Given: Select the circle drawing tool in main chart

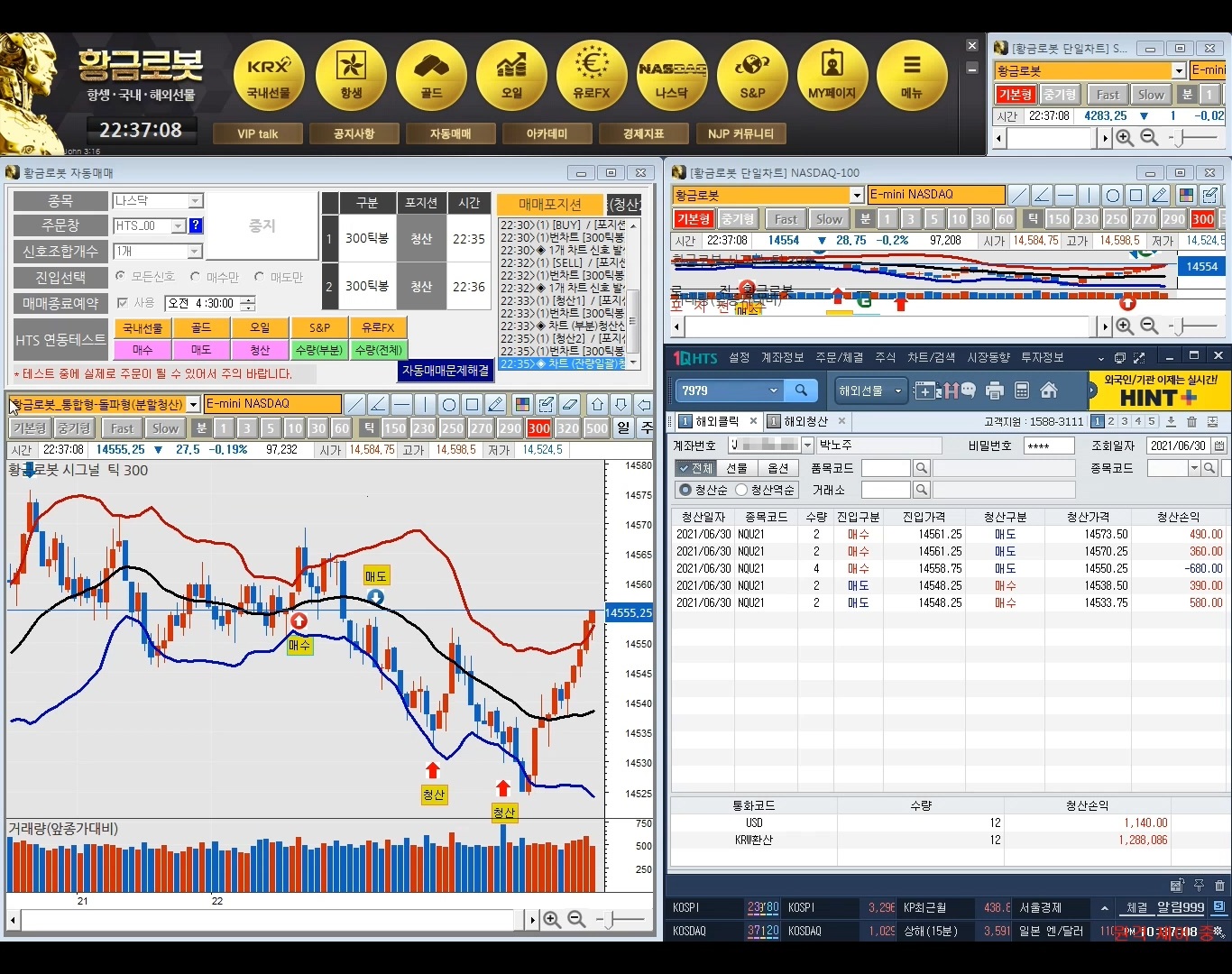Looking at the screenshot, I should click(449, 404).
